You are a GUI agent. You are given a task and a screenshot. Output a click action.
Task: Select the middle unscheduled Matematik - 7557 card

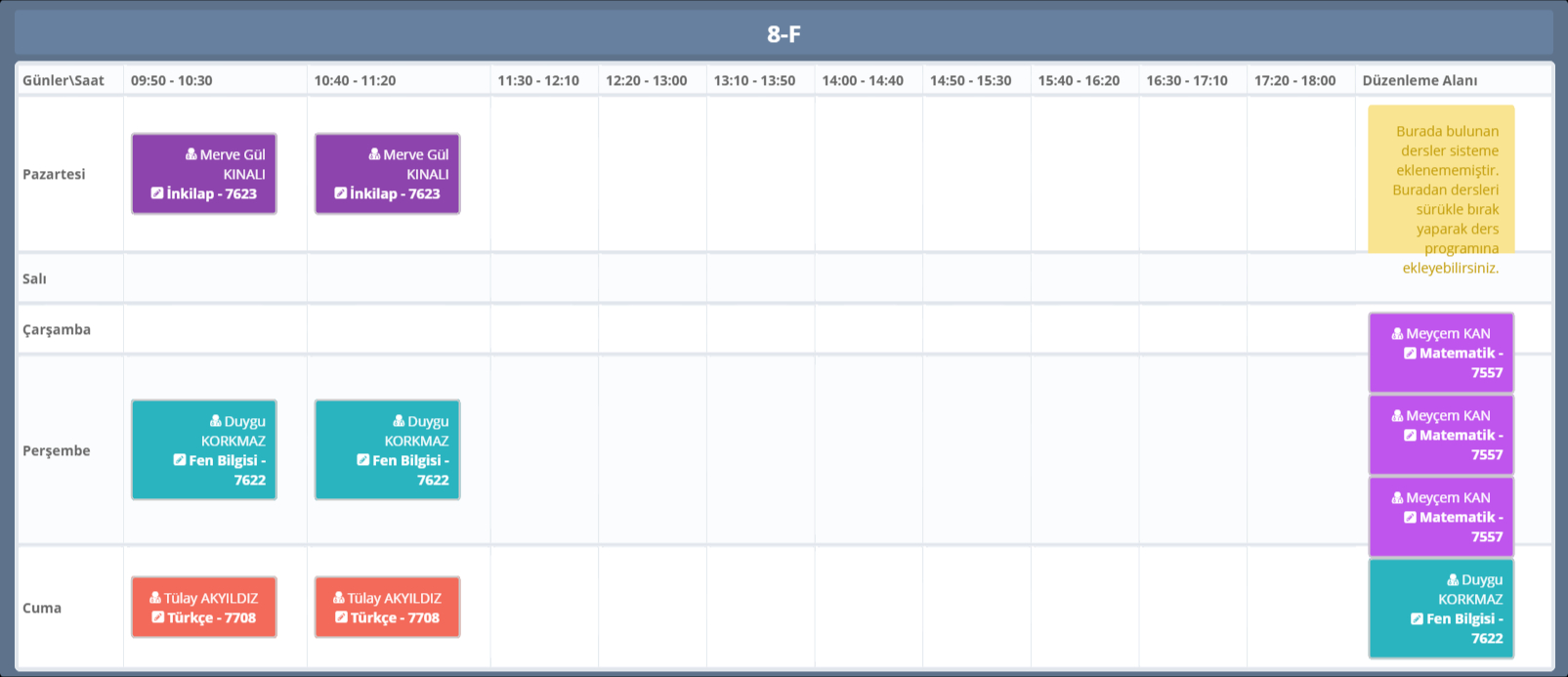pyautogui.click(x=1441, y=435)
